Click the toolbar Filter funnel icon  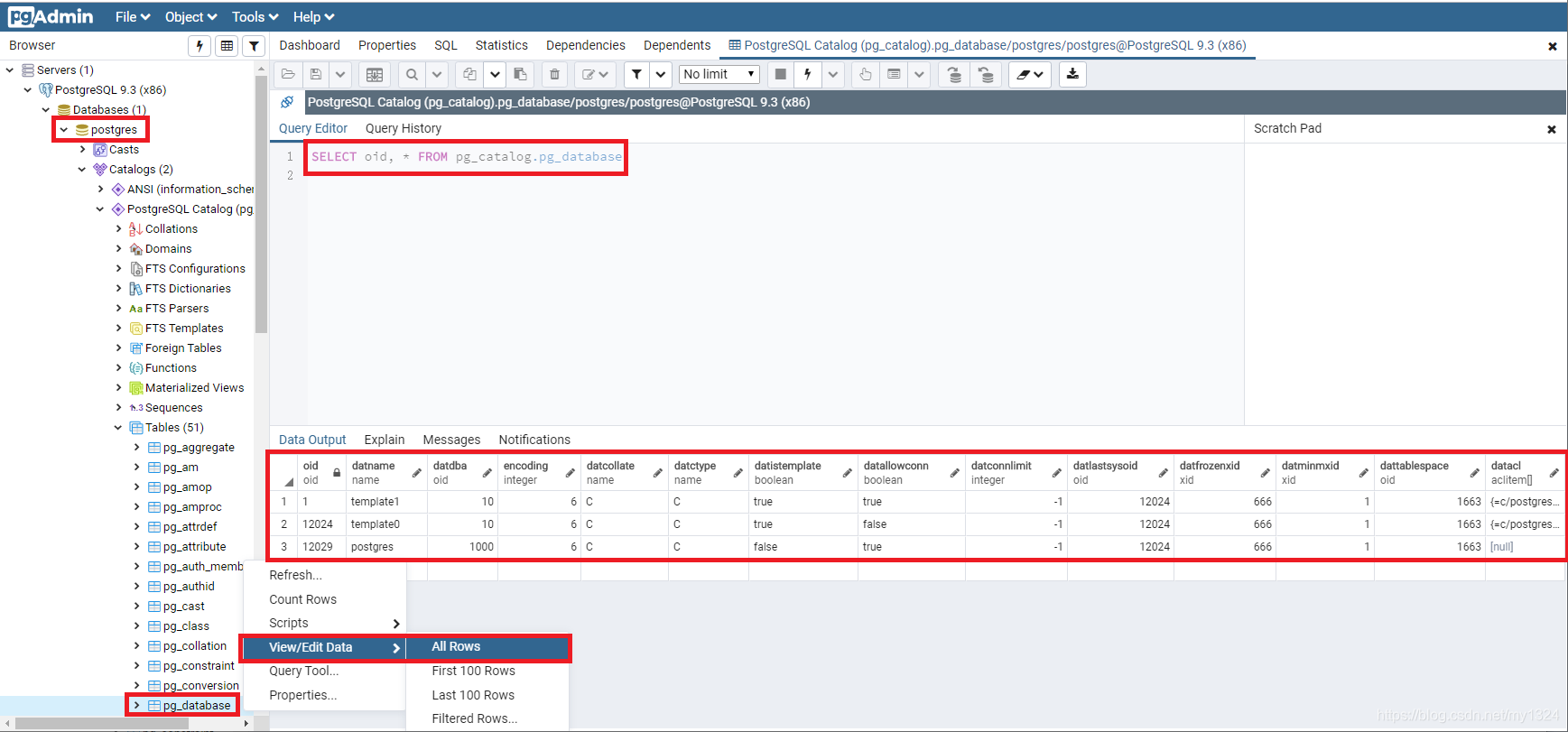pos(636,74)
